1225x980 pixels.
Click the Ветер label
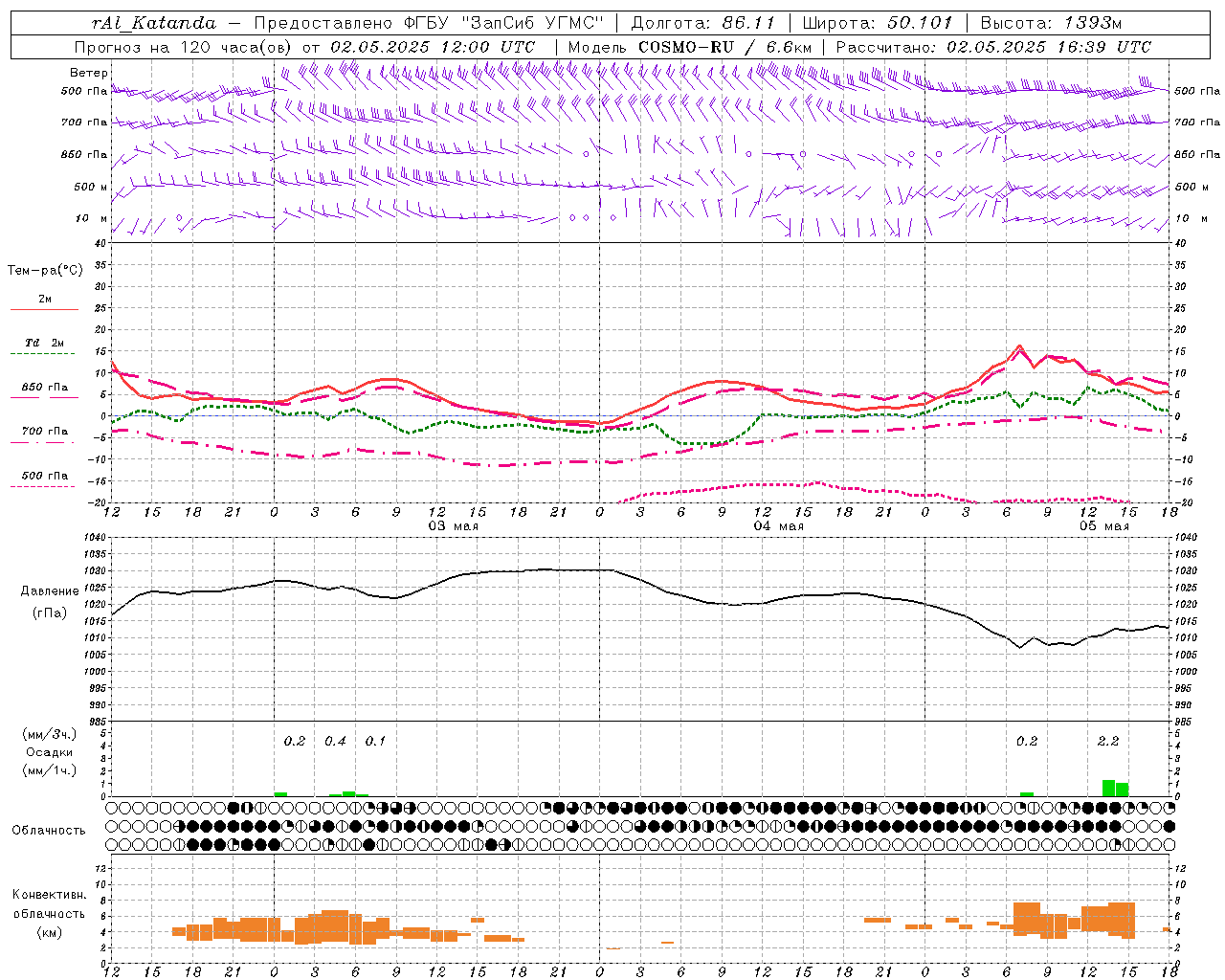[89, 73]
